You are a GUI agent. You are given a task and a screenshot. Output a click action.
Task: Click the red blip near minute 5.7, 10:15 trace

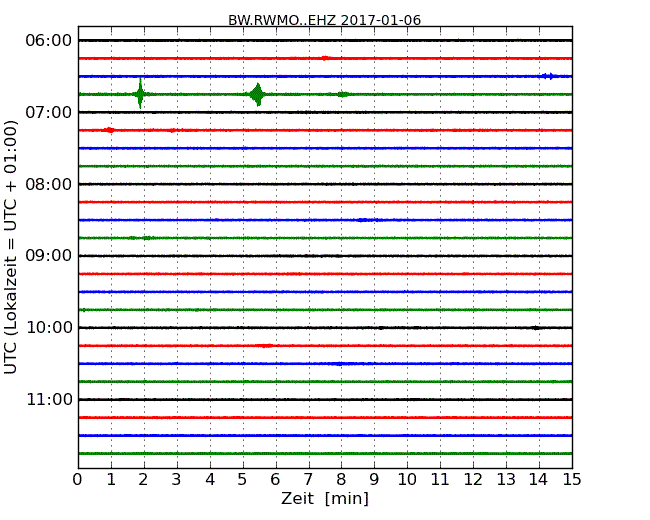(x=266, y=345)
